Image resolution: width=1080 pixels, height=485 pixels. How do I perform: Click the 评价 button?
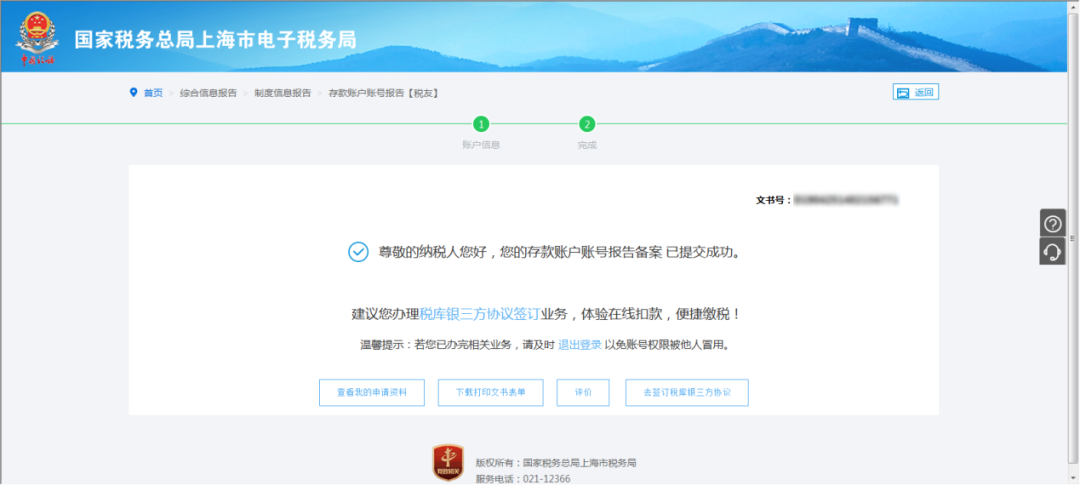(583, 393)
